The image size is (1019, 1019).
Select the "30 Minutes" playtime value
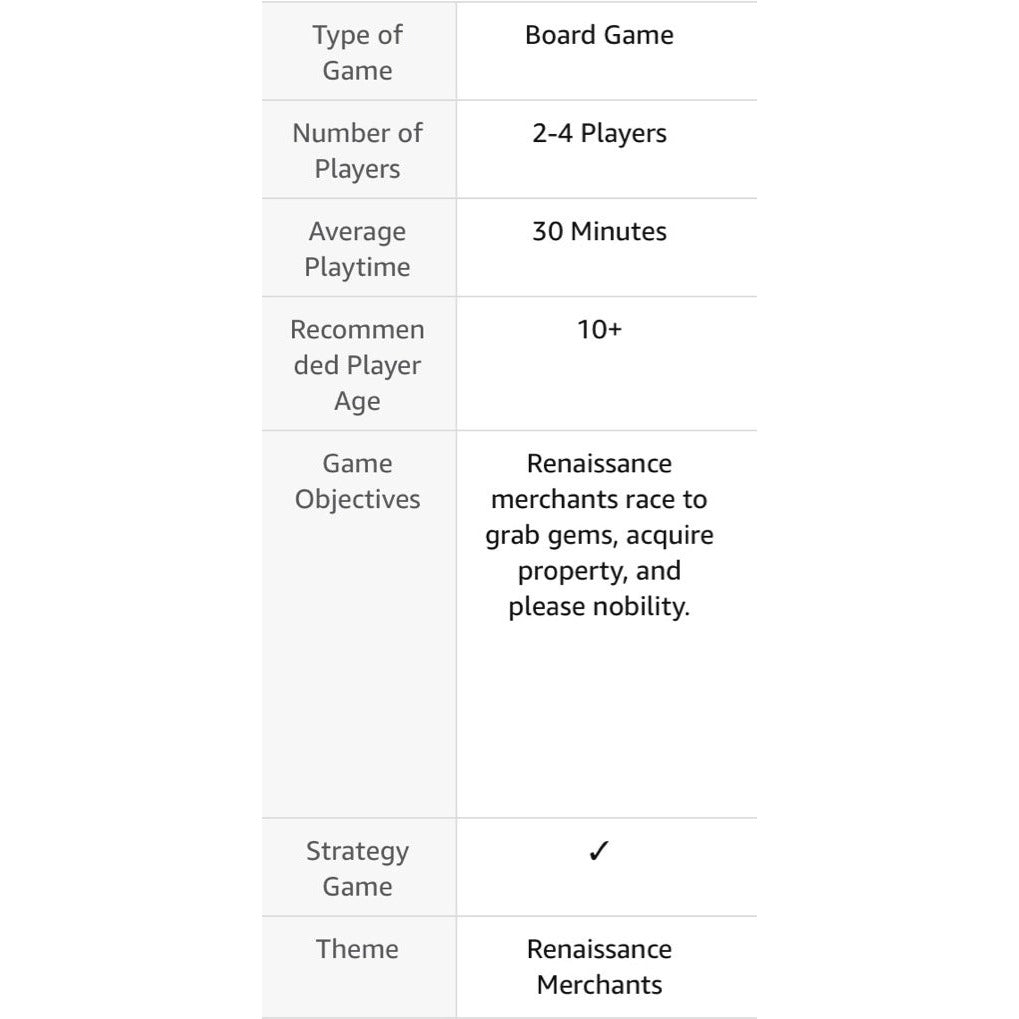(x=599, y=231)
